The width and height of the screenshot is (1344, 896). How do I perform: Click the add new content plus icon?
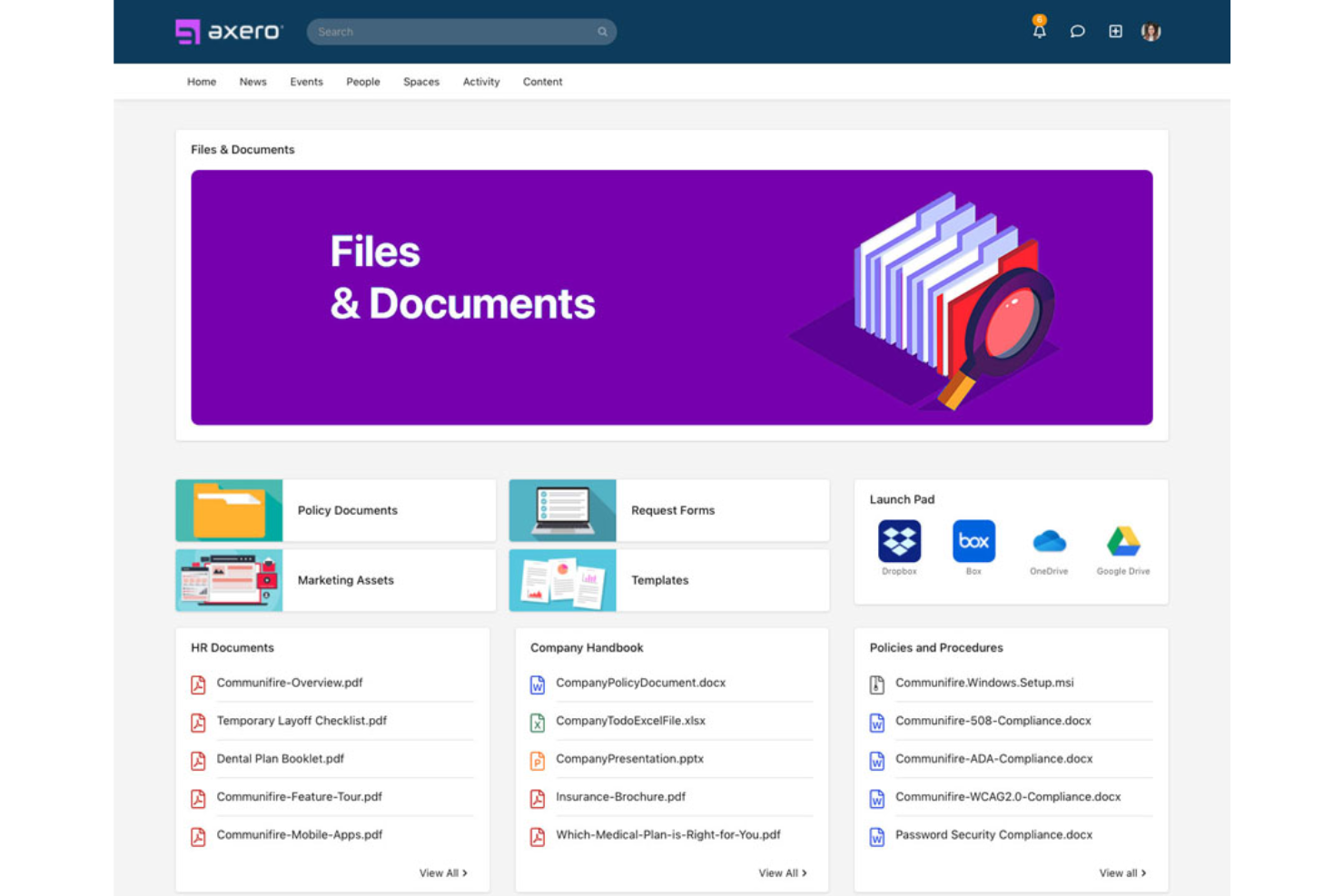[x=1115, y=32]
